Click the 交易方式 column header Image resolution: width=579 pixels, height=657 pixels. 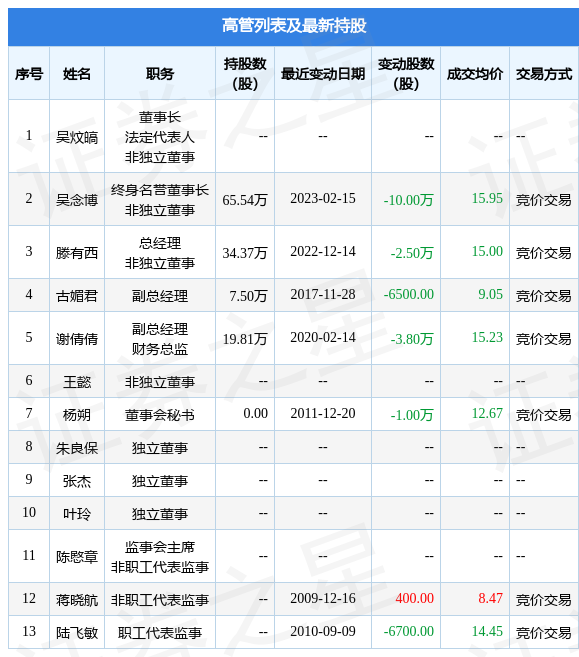[544, 74]
